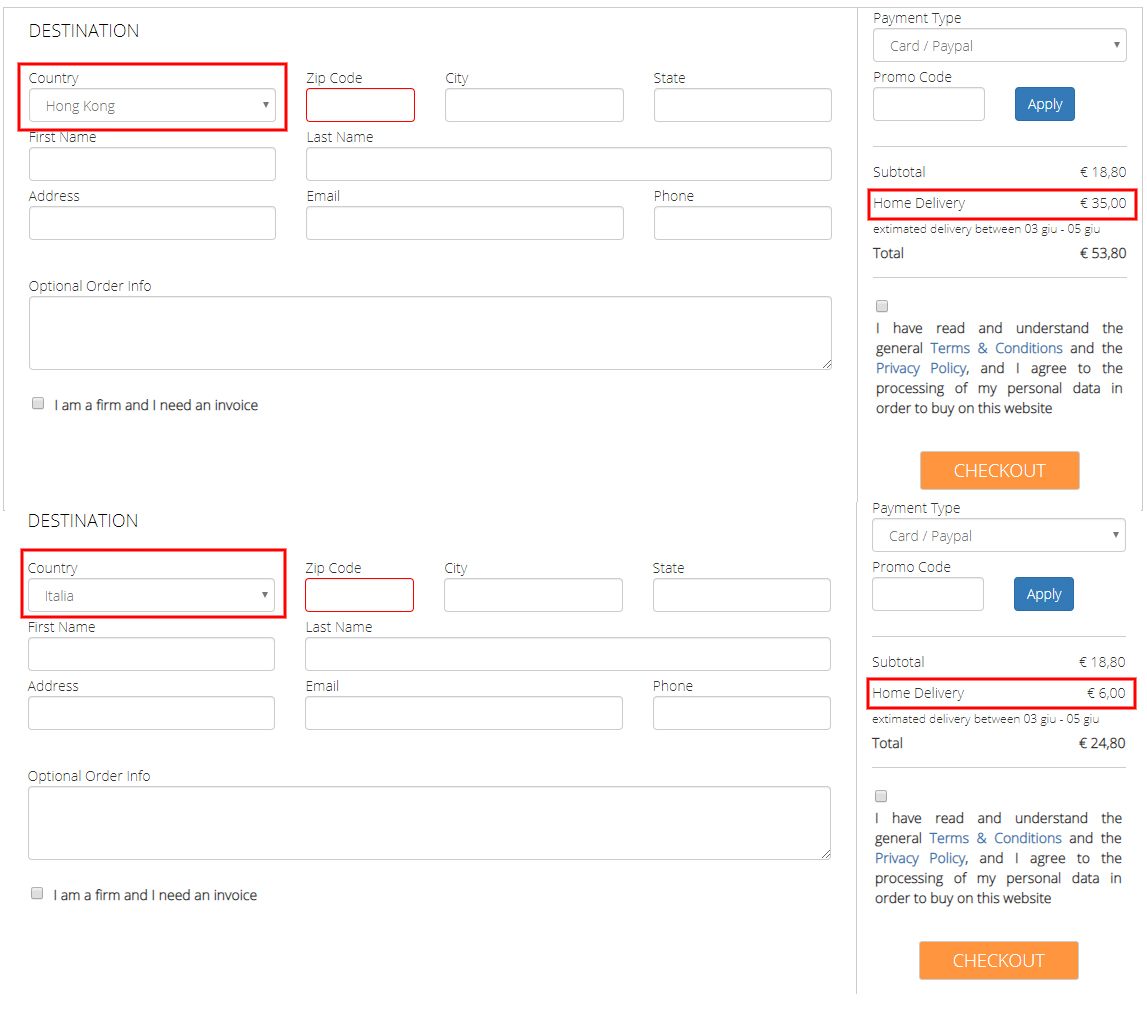
Task: Tick the firm invoice checkbox in Italia form
Action: pos(37,894)
